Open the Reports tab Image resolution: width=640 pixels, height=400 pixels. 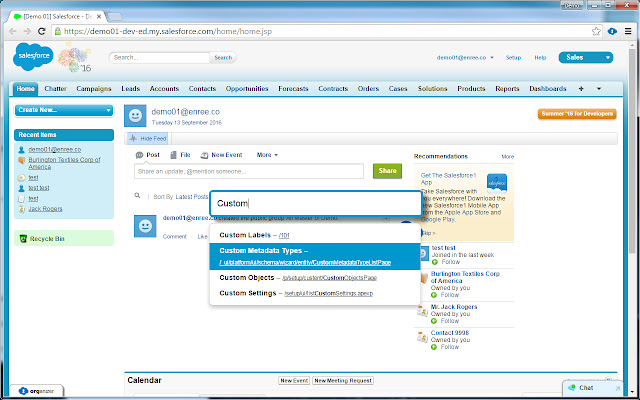507,89
